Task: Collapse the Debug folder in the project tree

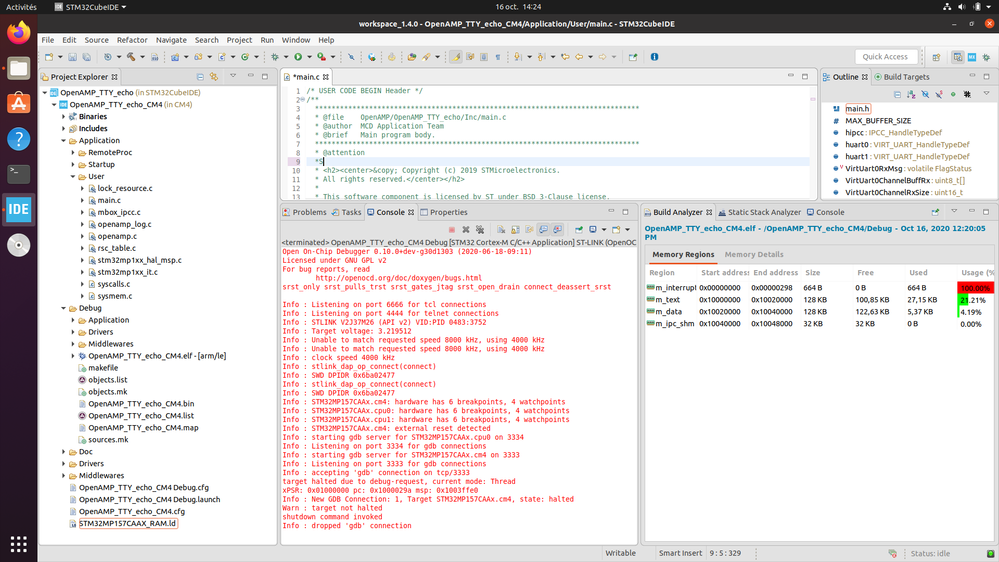Action: (65, 308)
